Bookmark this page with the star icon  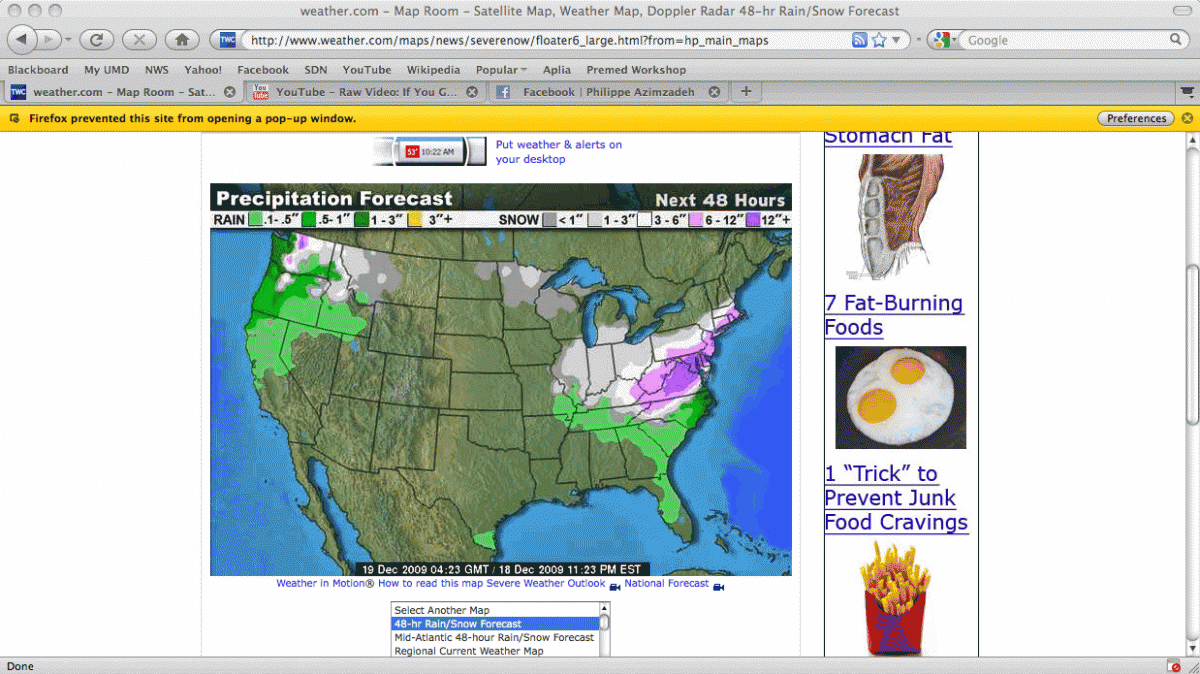pyautogui.click(x=879, y=40)
